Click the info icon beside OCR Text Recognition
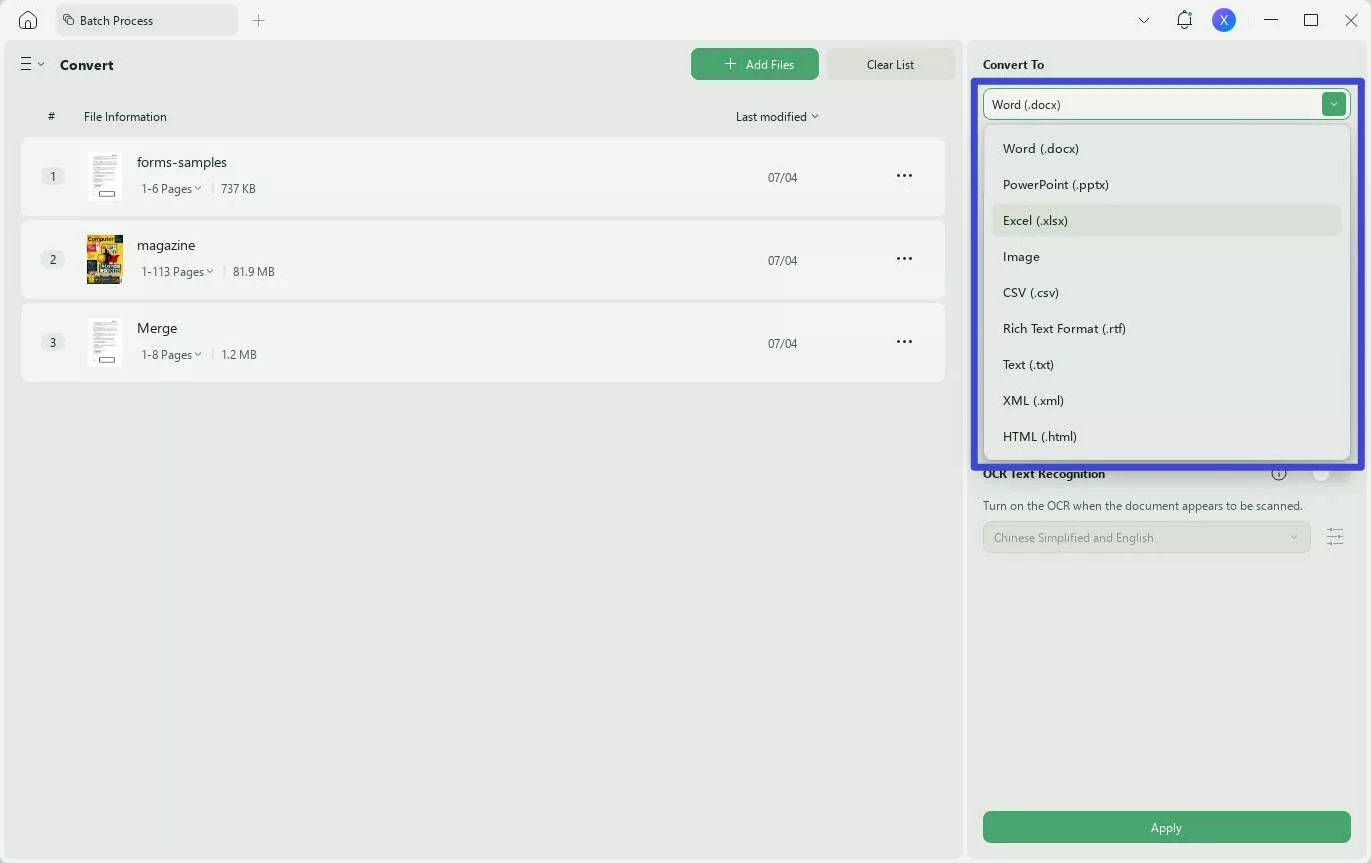The width and height of the screenshot is (1371, 863). pyautogui.click(x=1279, y=472)
